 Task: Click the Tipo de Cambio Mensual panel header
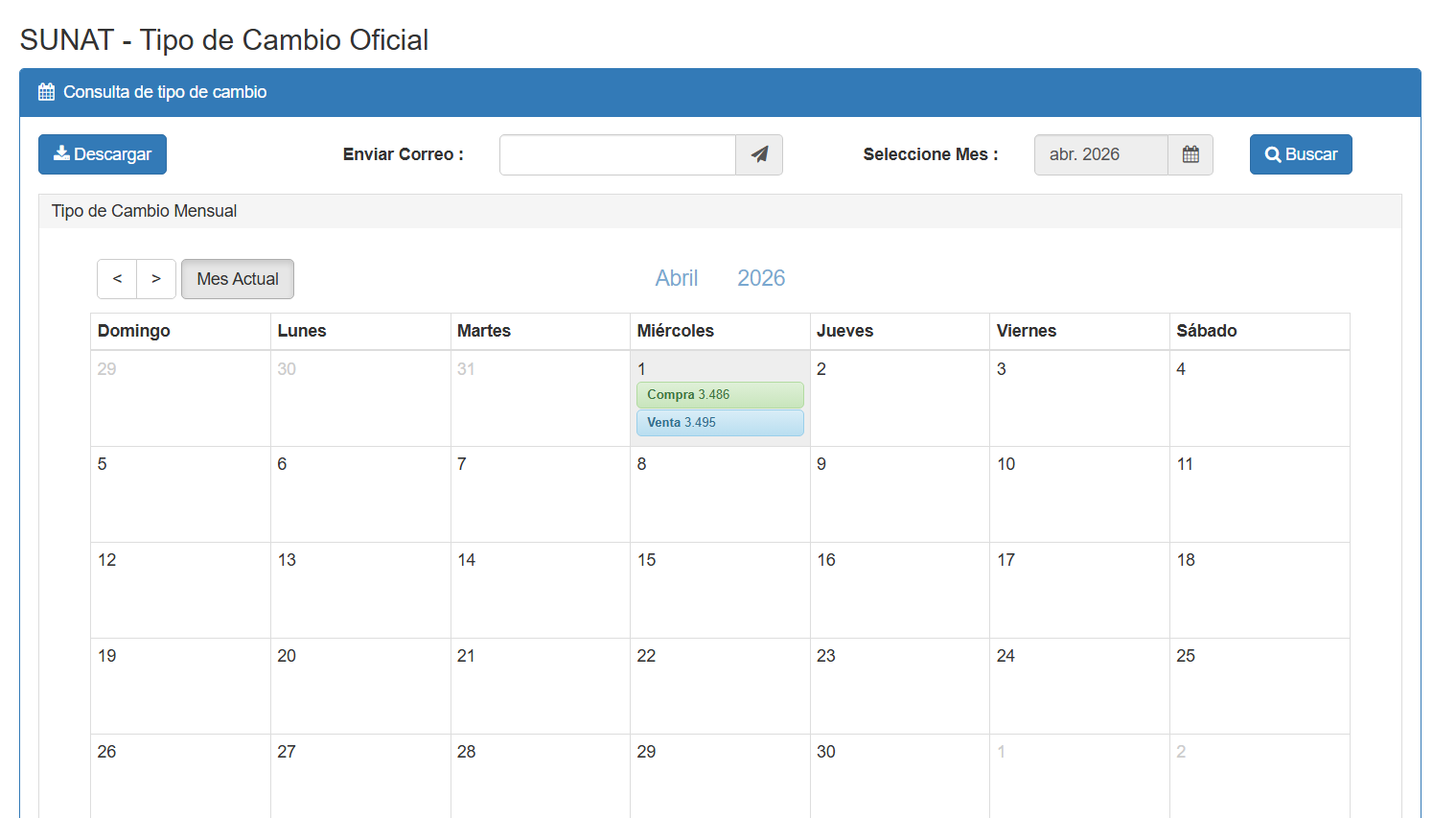point(144,211)
